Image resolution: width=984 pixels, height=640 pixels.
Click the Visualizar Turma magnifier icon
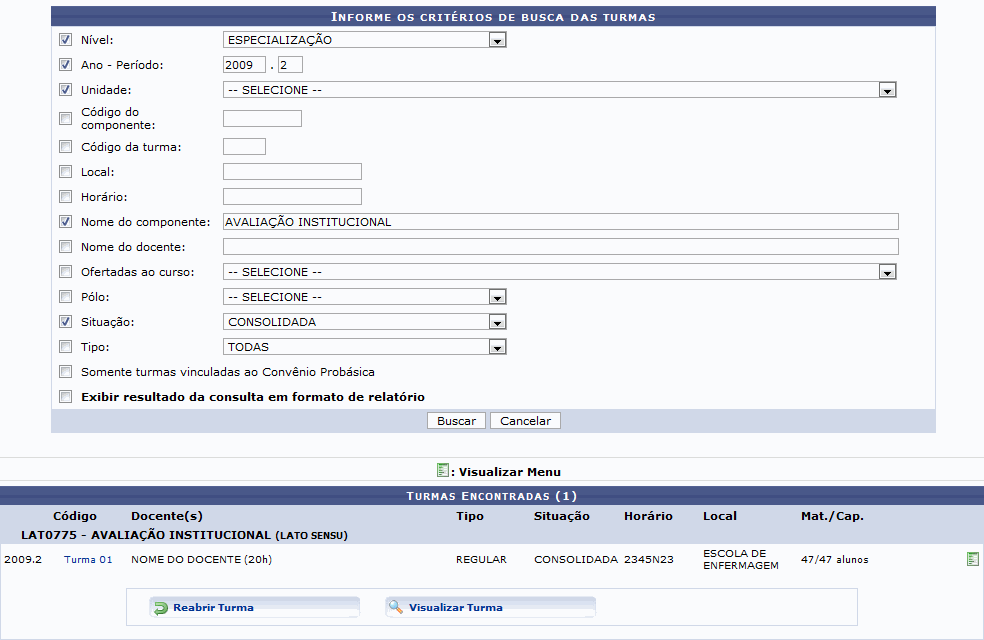pyautogui.click(x=396, y=608)
